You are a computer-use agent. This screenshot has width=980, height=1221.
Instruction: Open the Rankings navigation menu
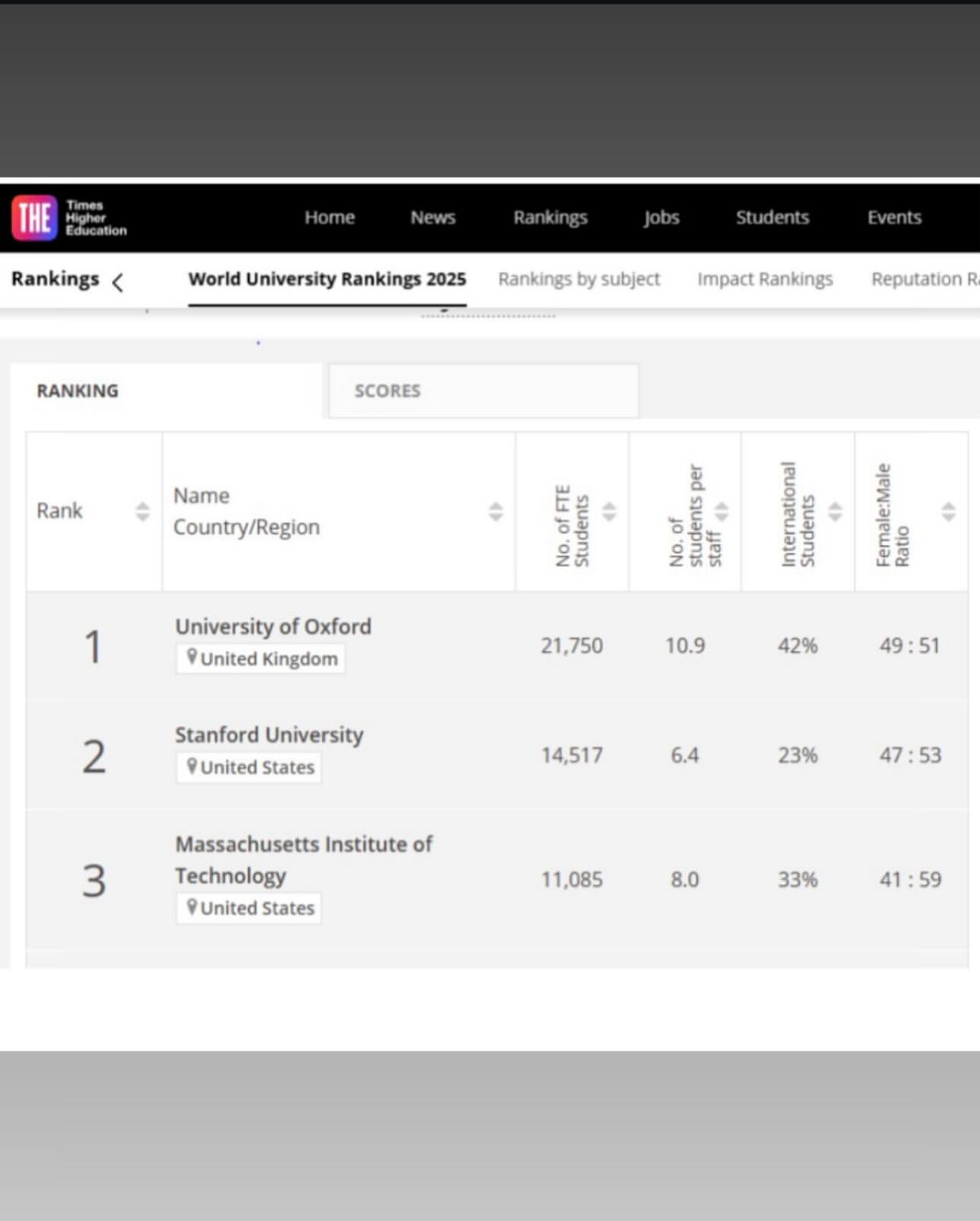click(550, 217)
